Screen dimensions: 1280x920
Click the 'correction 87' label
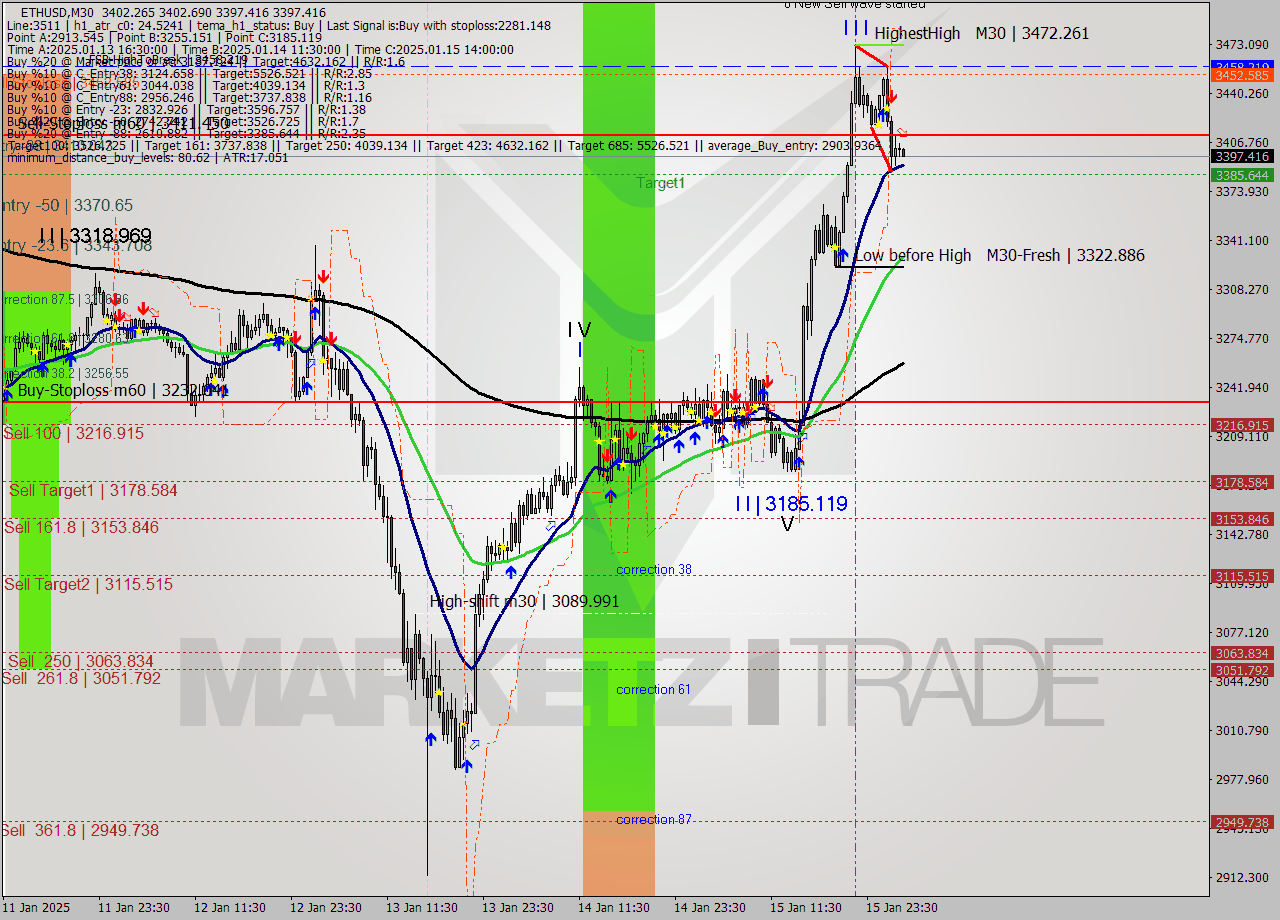[653, 820]
